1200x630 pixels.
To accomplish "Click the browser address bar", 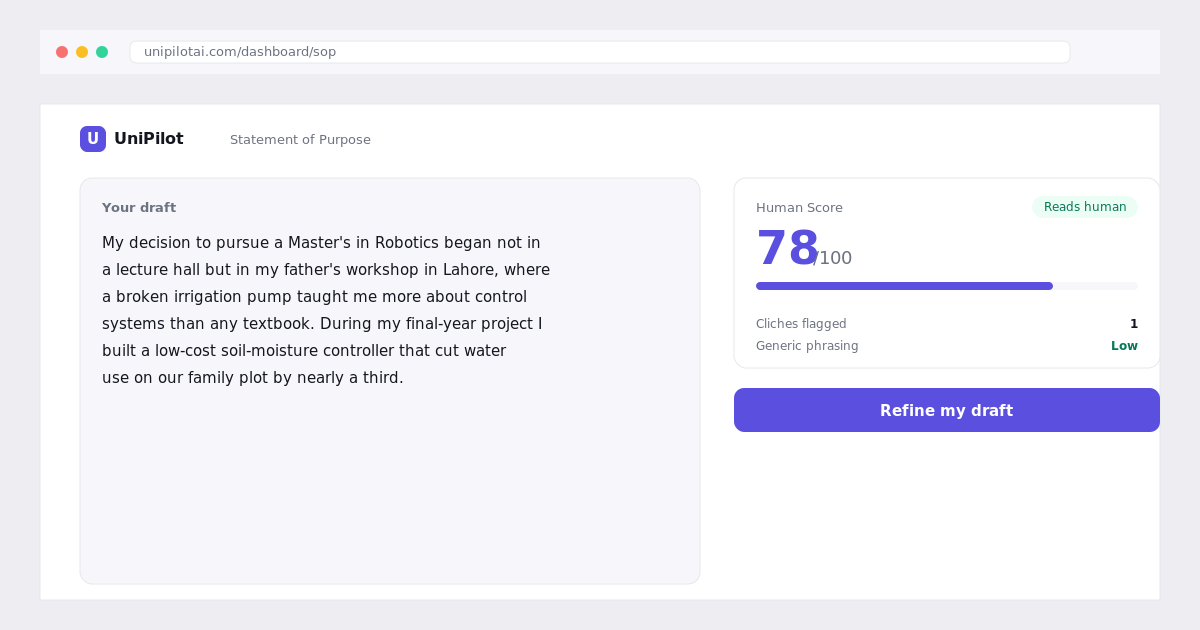I will pyautogui.click(x=600, y=52).
